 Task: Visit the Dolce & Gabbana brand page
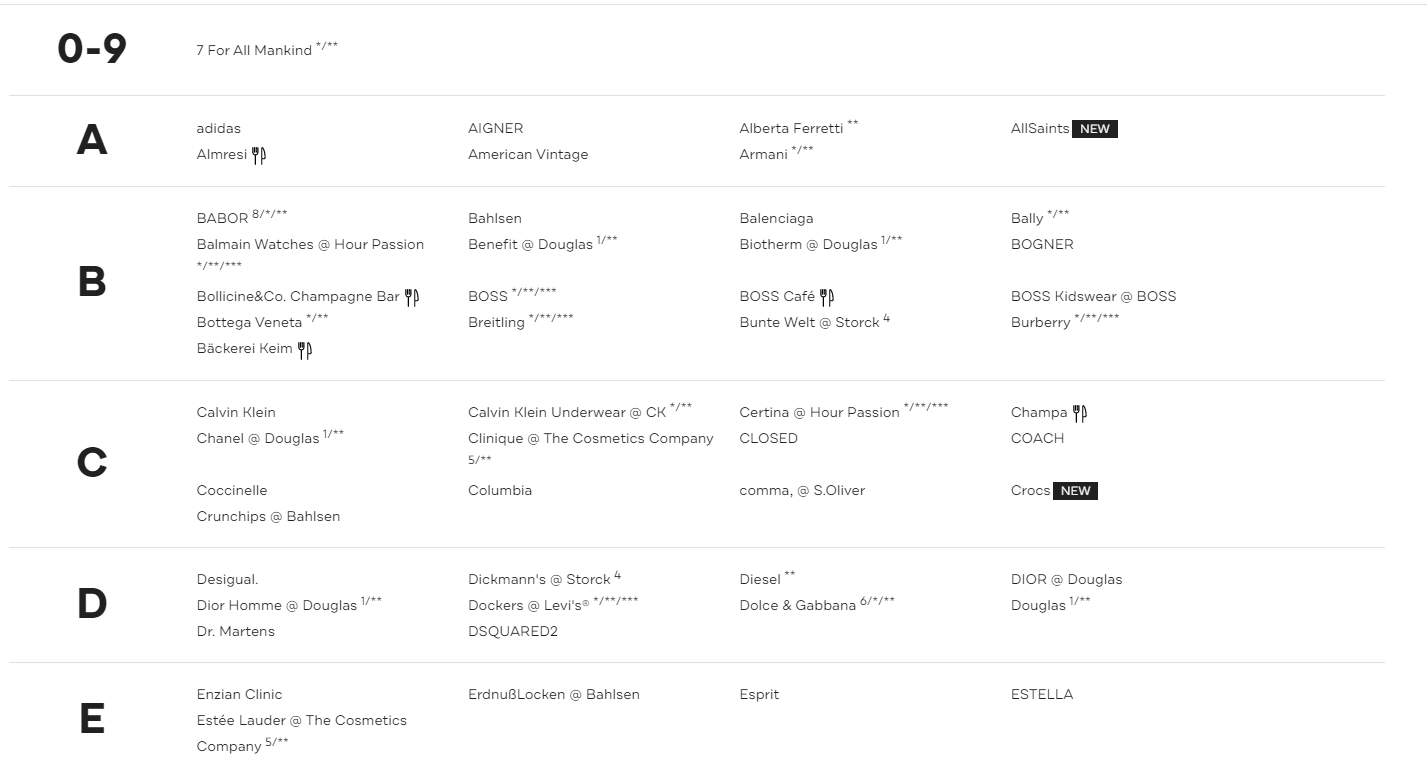coord(797,605)
